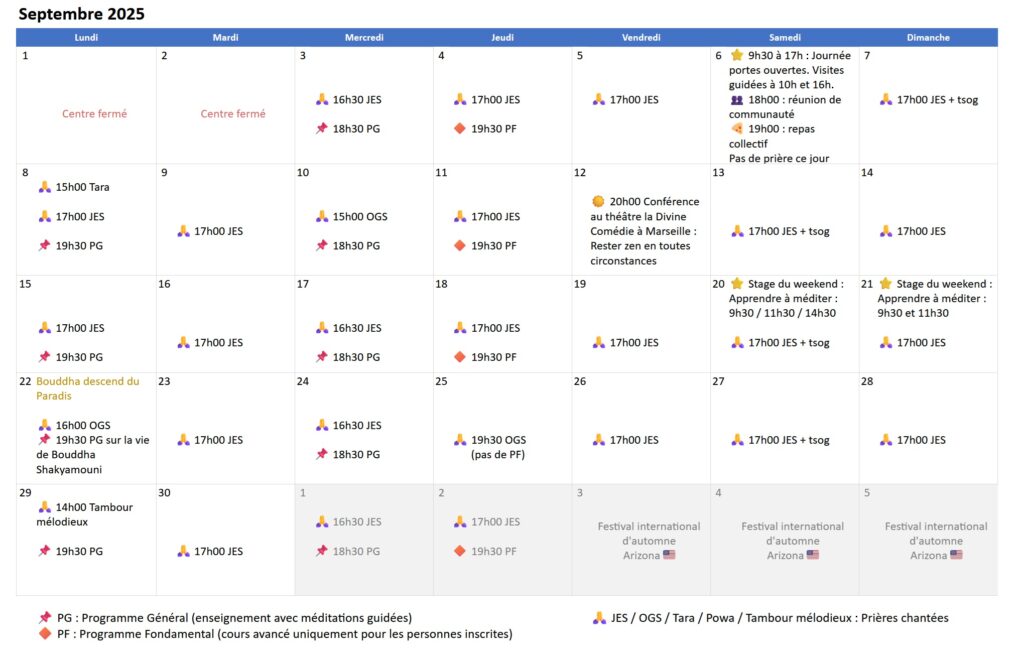Click '17h00 JES' on Sunday 14
Image resolution: width=1024 pixels, height=653 pixels.
[921, 231]
